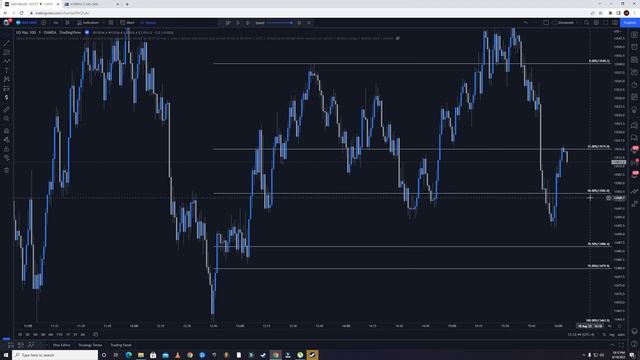Open the watchlist icon in right sidebar
The image size is (640, 360).
tap(634, 35)
